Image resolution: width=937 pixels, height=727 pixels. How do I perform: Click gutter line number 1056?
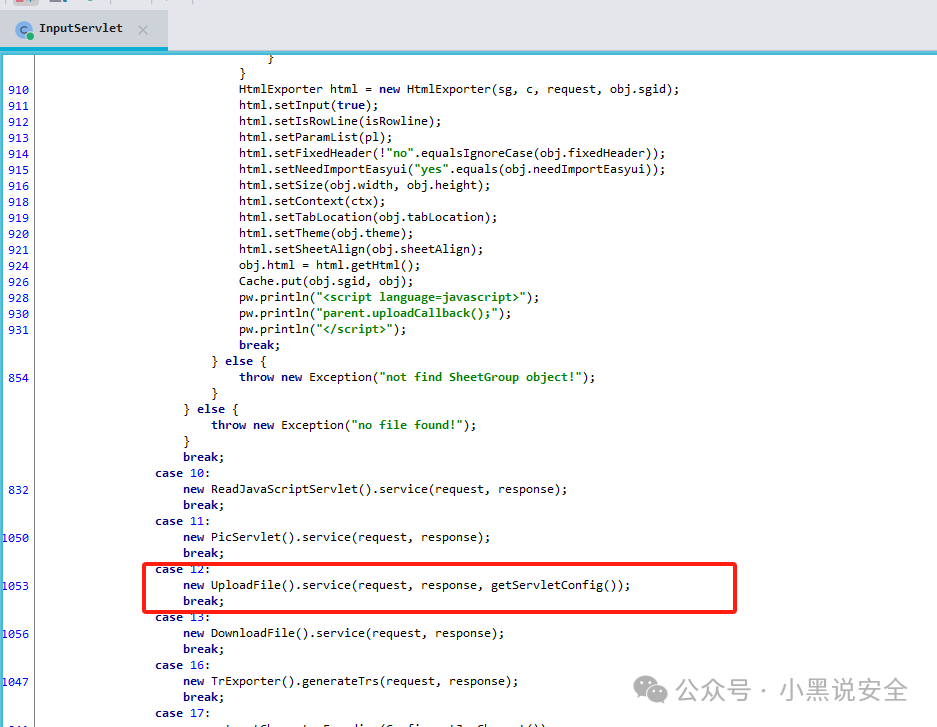coord(15,634)
